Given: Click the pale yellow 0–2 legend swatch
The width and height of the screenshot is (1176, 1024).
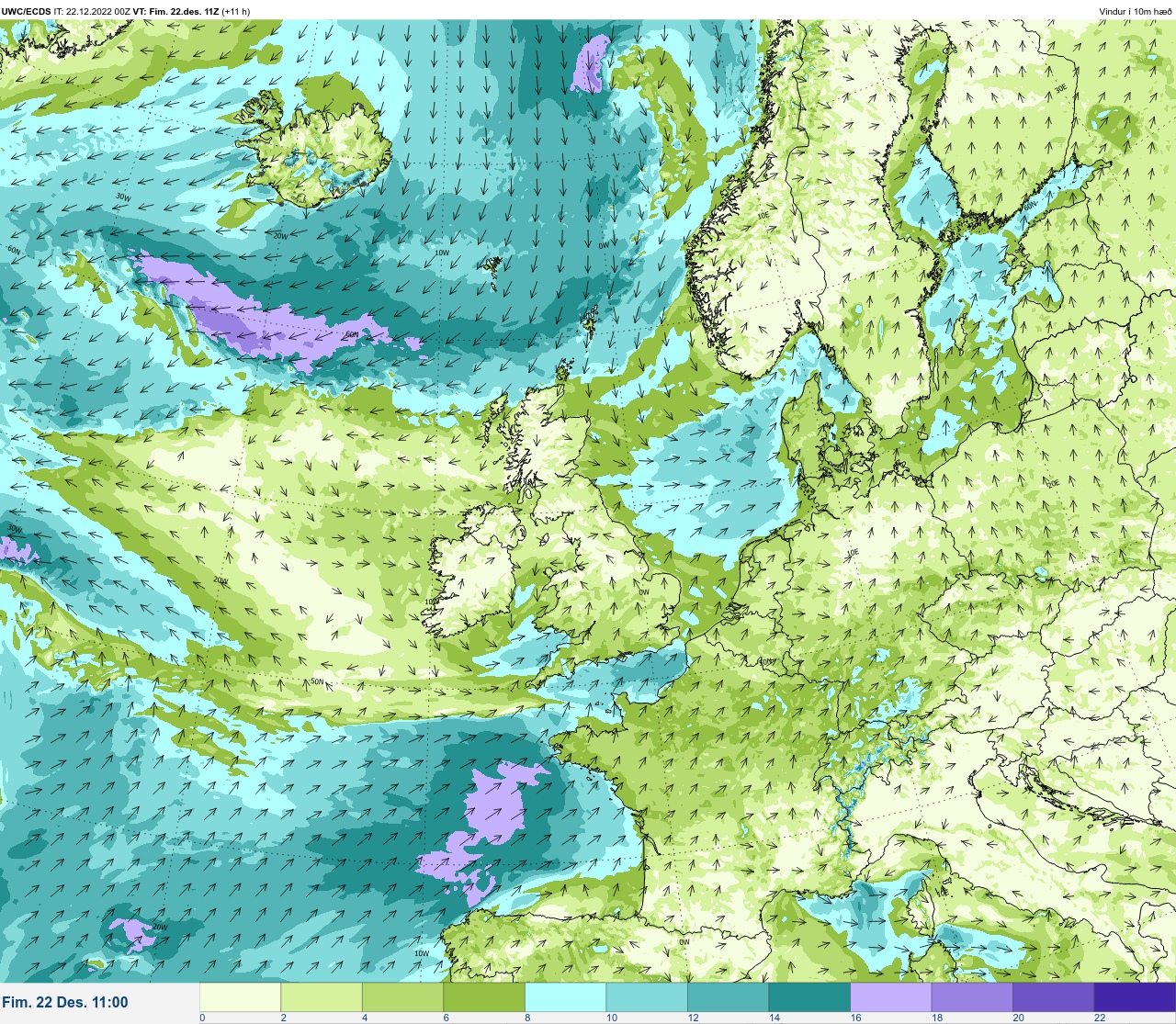Looking at the screenshot, I should tap(240, 997).
